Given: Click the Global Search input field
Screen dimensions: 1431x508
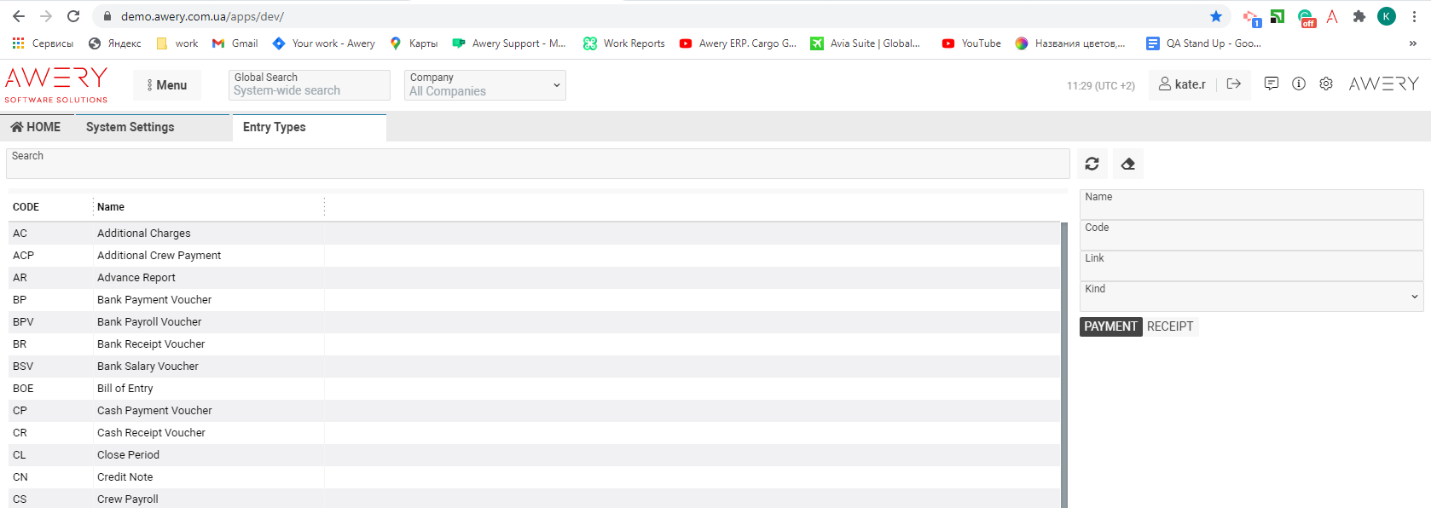Looking at the screenshot, I should click(x=309, y=90).
